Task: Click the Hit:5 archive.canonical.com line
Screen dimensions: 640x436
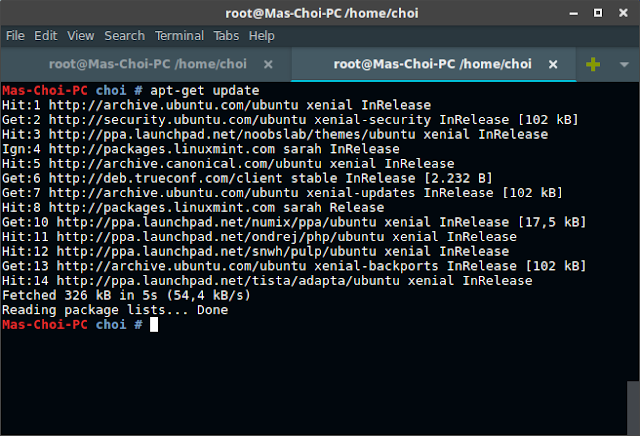Action: point(228,164)
